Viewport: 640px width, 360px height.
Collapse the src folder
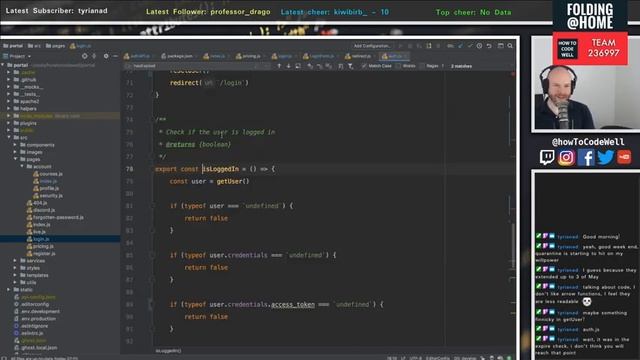(9, 138)
